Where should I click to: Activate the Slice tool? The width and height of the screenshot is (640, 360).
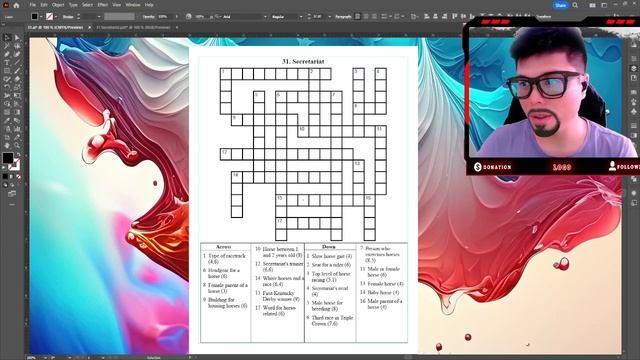(x=17, y=137)
